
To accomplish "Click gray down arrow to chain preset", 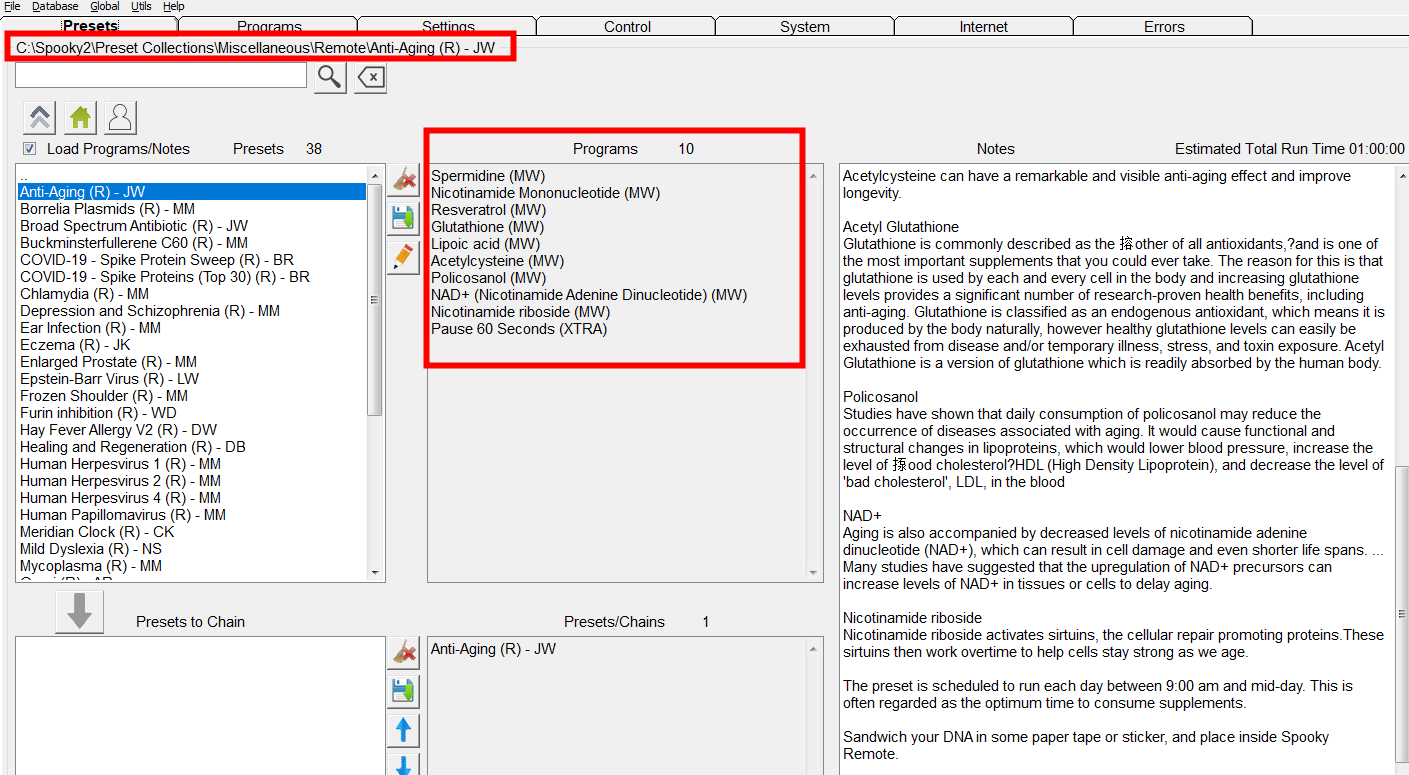I will [x=79, y=611].
